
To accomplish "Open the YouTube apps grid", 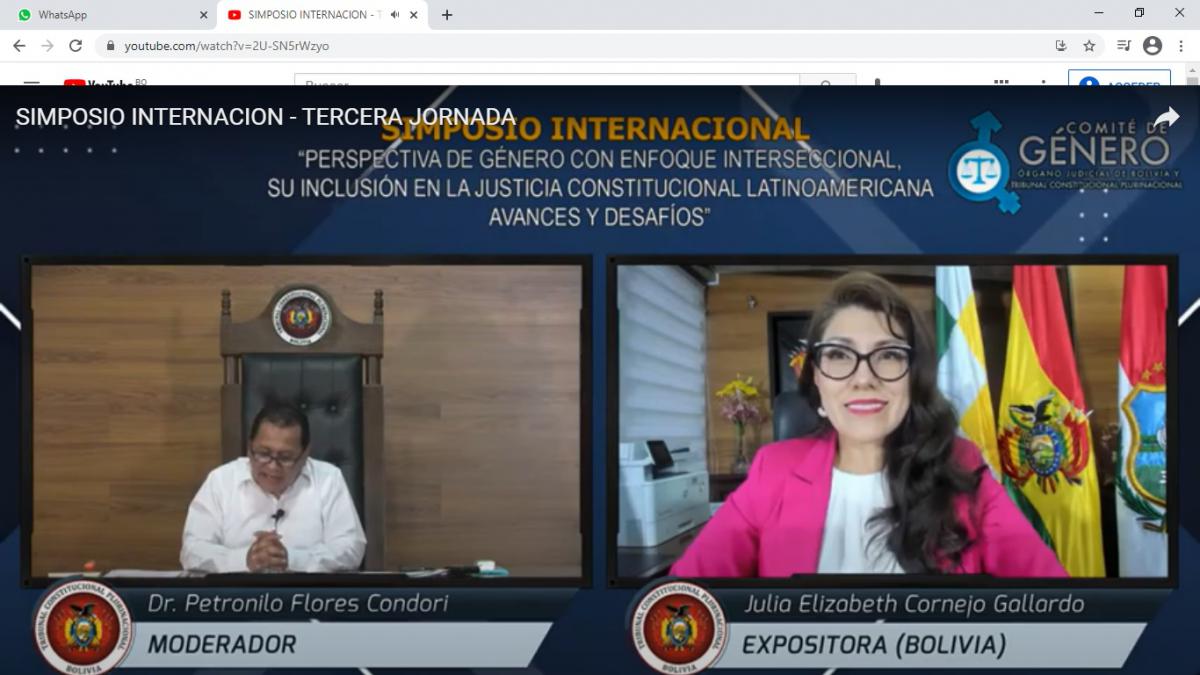I will 1001,82.
